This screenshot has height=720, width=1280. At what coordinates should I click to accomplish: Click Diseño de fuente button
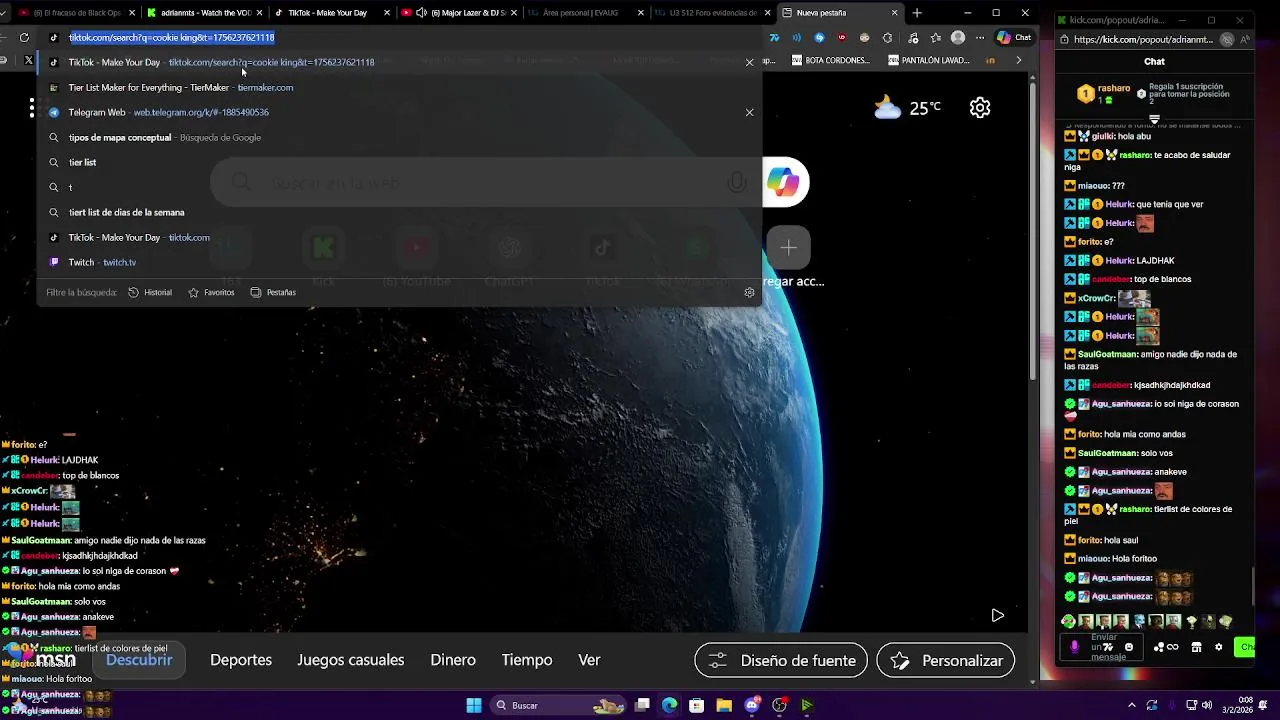[781, 660]
